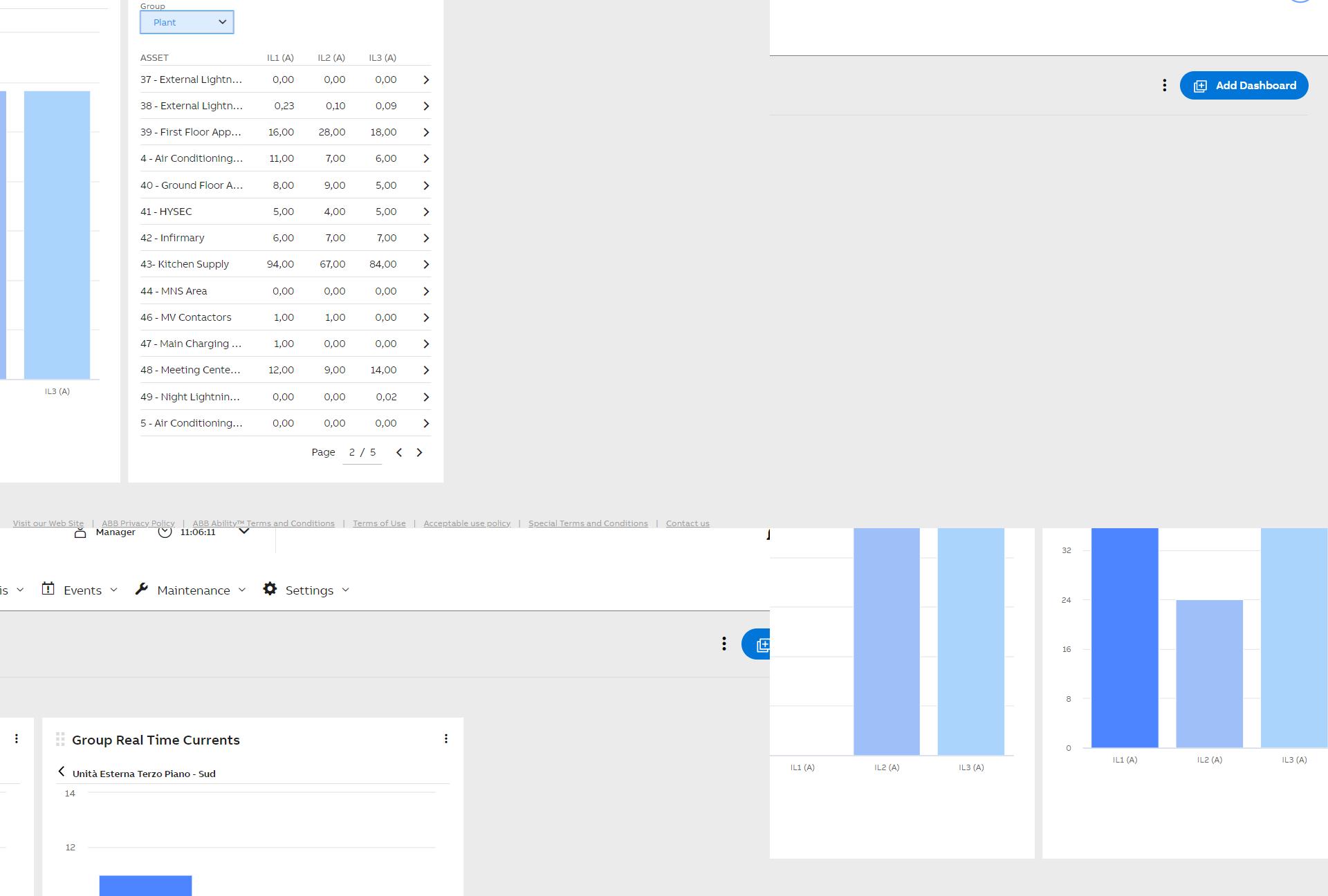Select the ABB Privacy Policy link
The height and width of the screenshot is (896, 1328).
(138, 523)
